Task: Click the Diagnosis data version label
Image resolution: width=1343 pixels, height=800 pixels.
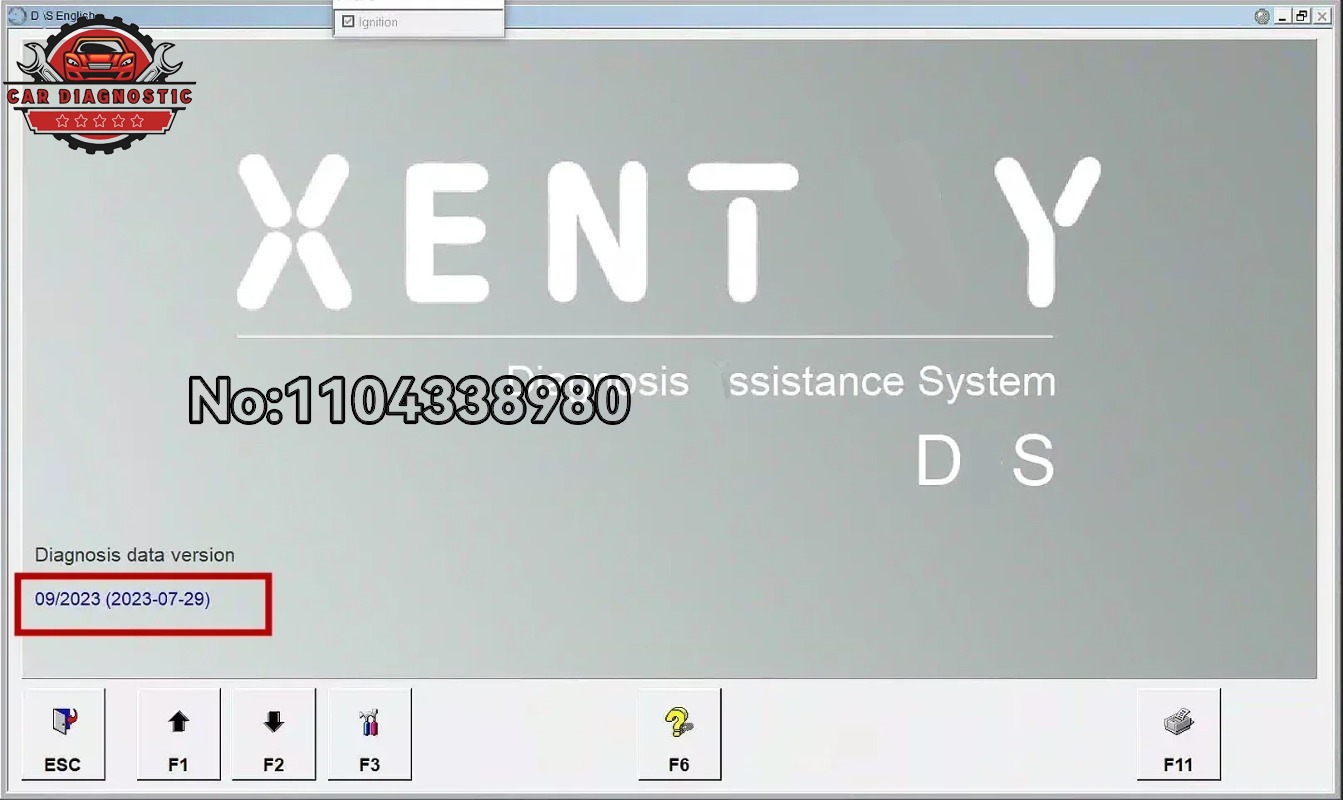Action: pyautogui.click(x=135, y=555)
